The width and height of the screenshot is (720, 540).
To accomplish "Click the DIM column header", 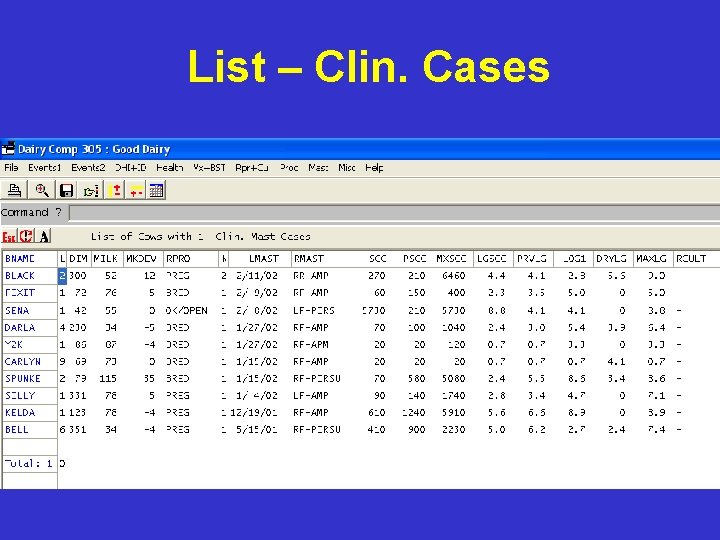I will pos(79,259).
